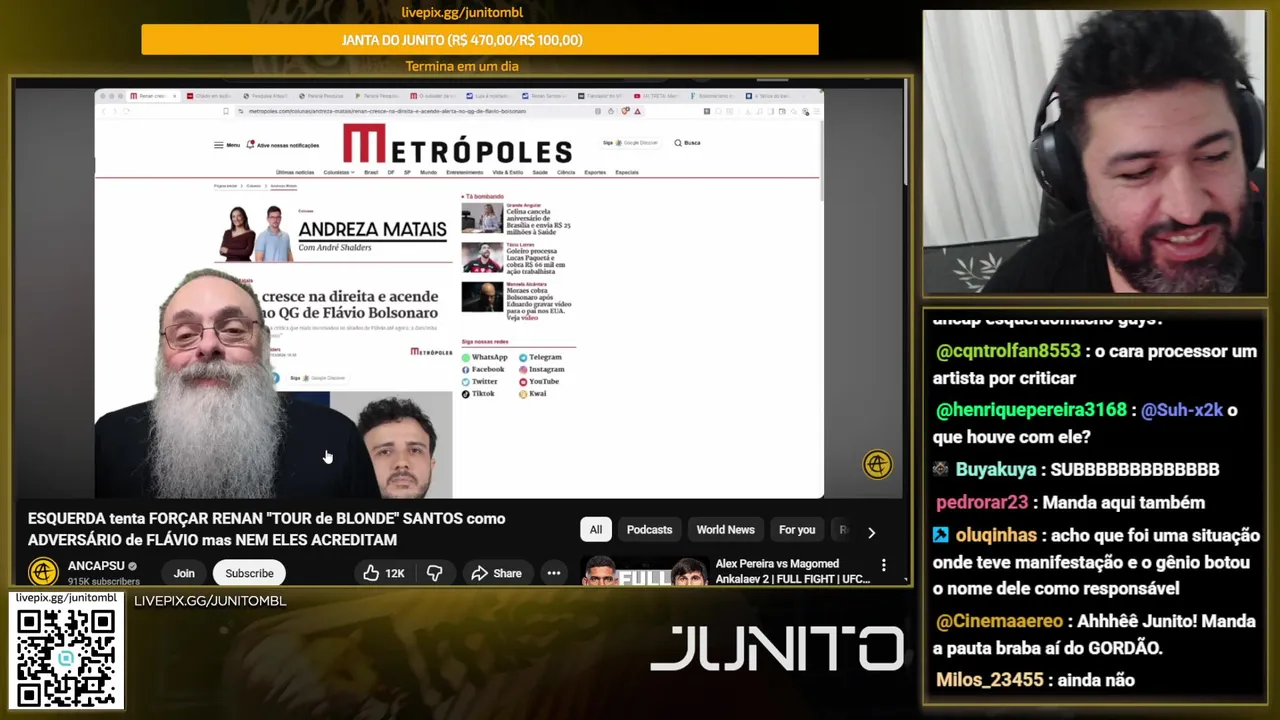Open the ANDREZA MATAIS column header
The width and height of the screenshot is (1280, 720).
coord(372,231)
